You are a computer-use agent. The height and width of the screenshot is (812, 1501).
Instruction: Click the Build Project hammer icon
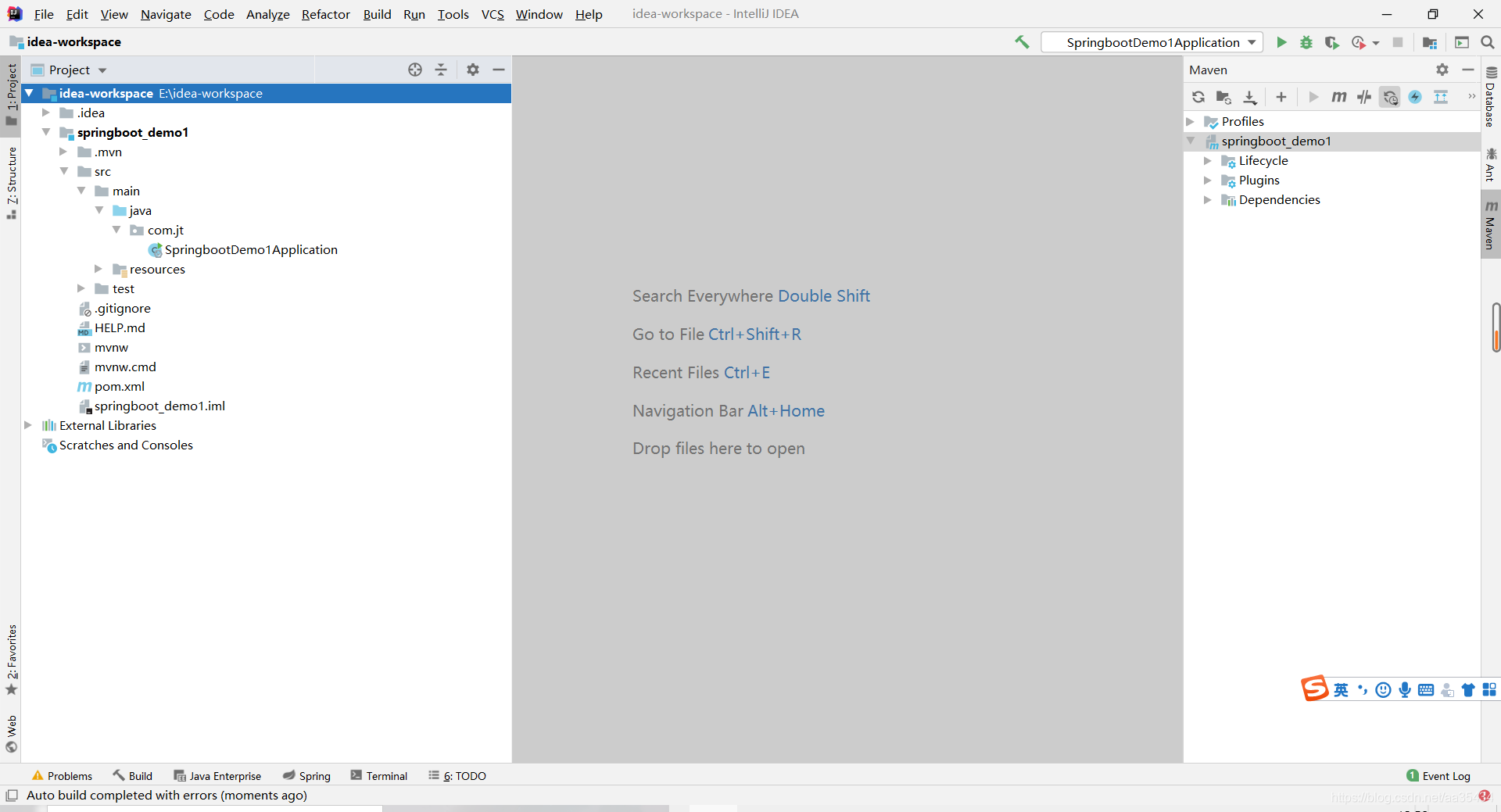[x=1022, y=42]
